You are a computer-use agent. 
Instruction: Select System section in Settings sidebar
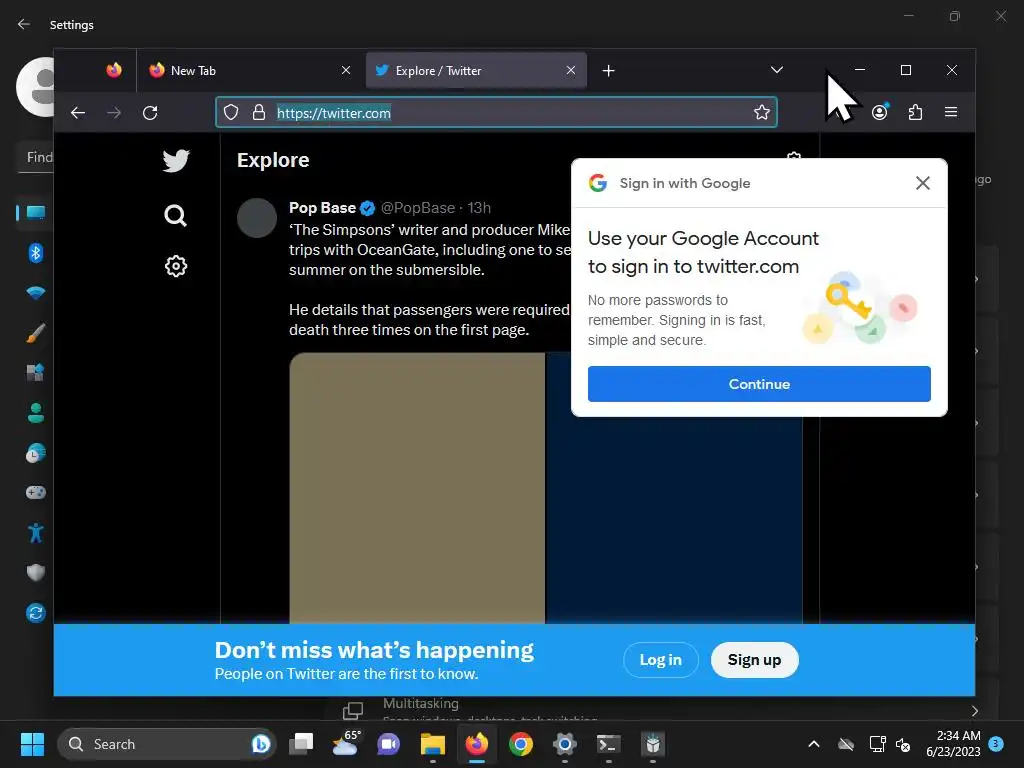pyautogui.click(x=35, y=212)
